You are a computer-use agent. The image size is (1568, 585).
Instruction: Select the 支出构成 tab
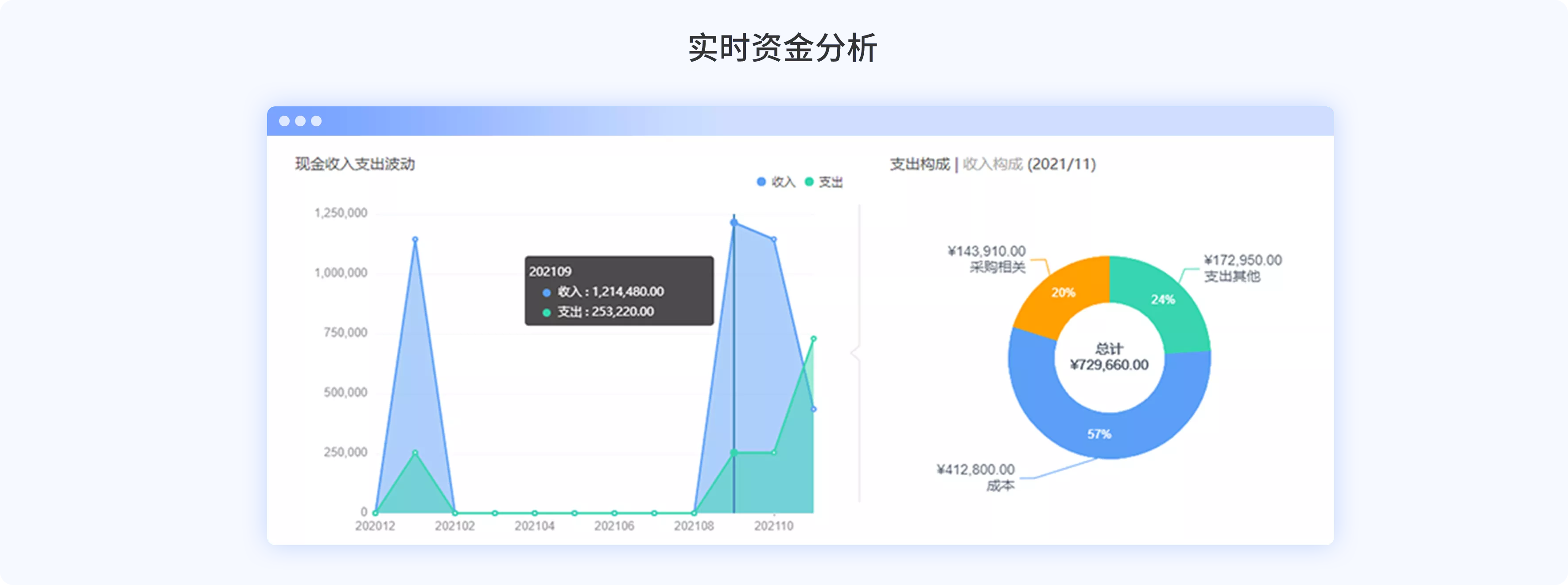919,164
